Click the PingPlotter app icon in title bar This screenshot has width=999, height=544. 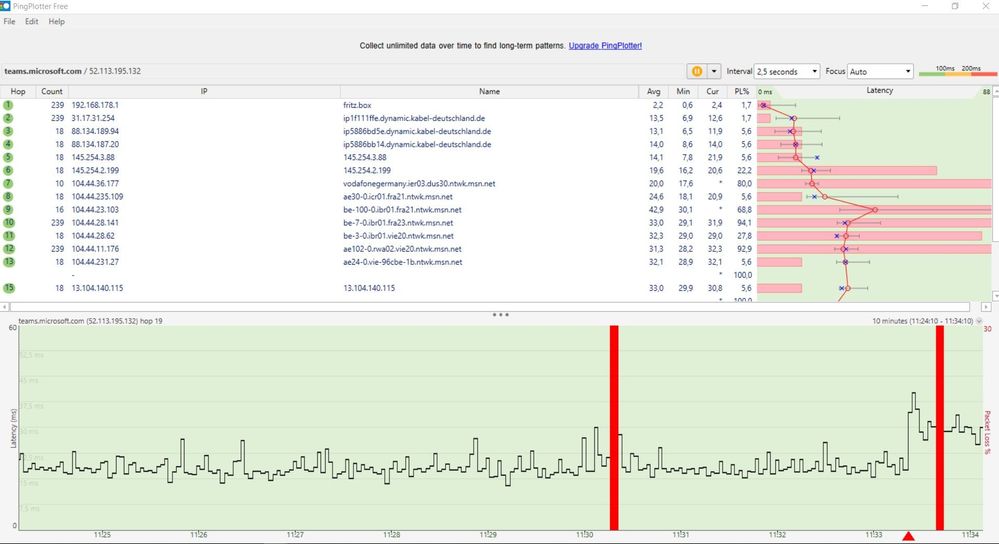click(x=5, y=6)
